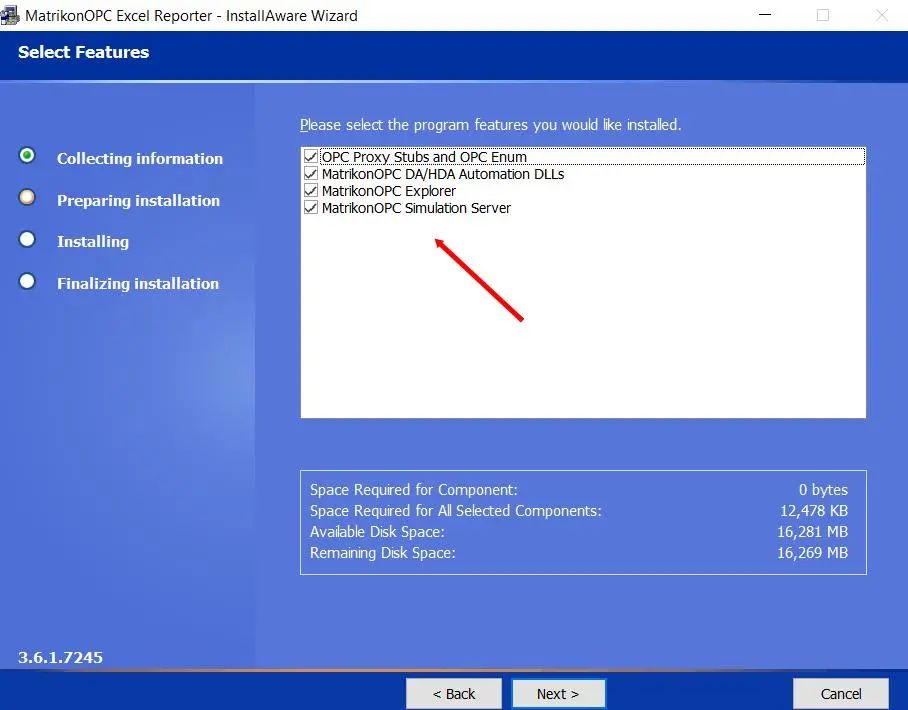This screenshot has height=710, width=908.
Task: Click the Collecting information text
Action: pyautogui.click(x=140, y=159)
